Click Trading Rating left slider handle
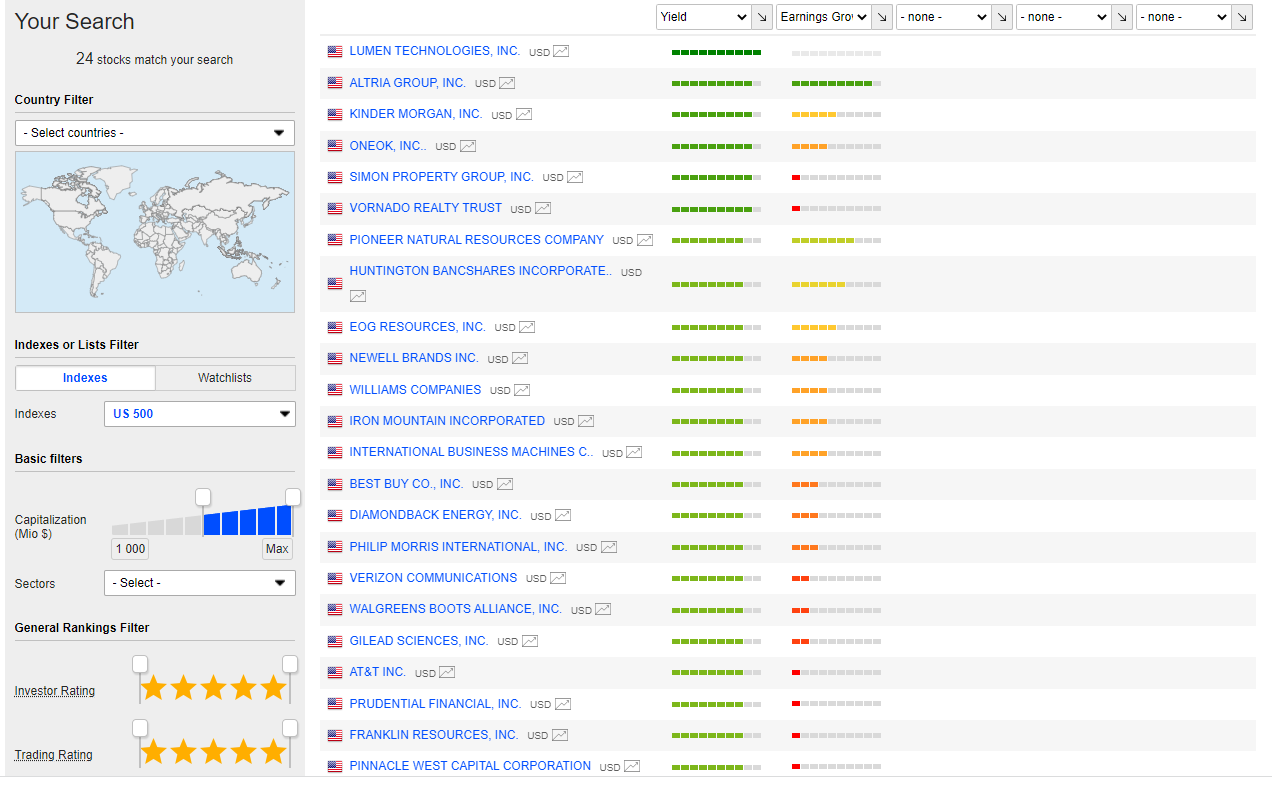Image resolution: width=1272 pixels, height=787 pixels. tap(140, 728)
